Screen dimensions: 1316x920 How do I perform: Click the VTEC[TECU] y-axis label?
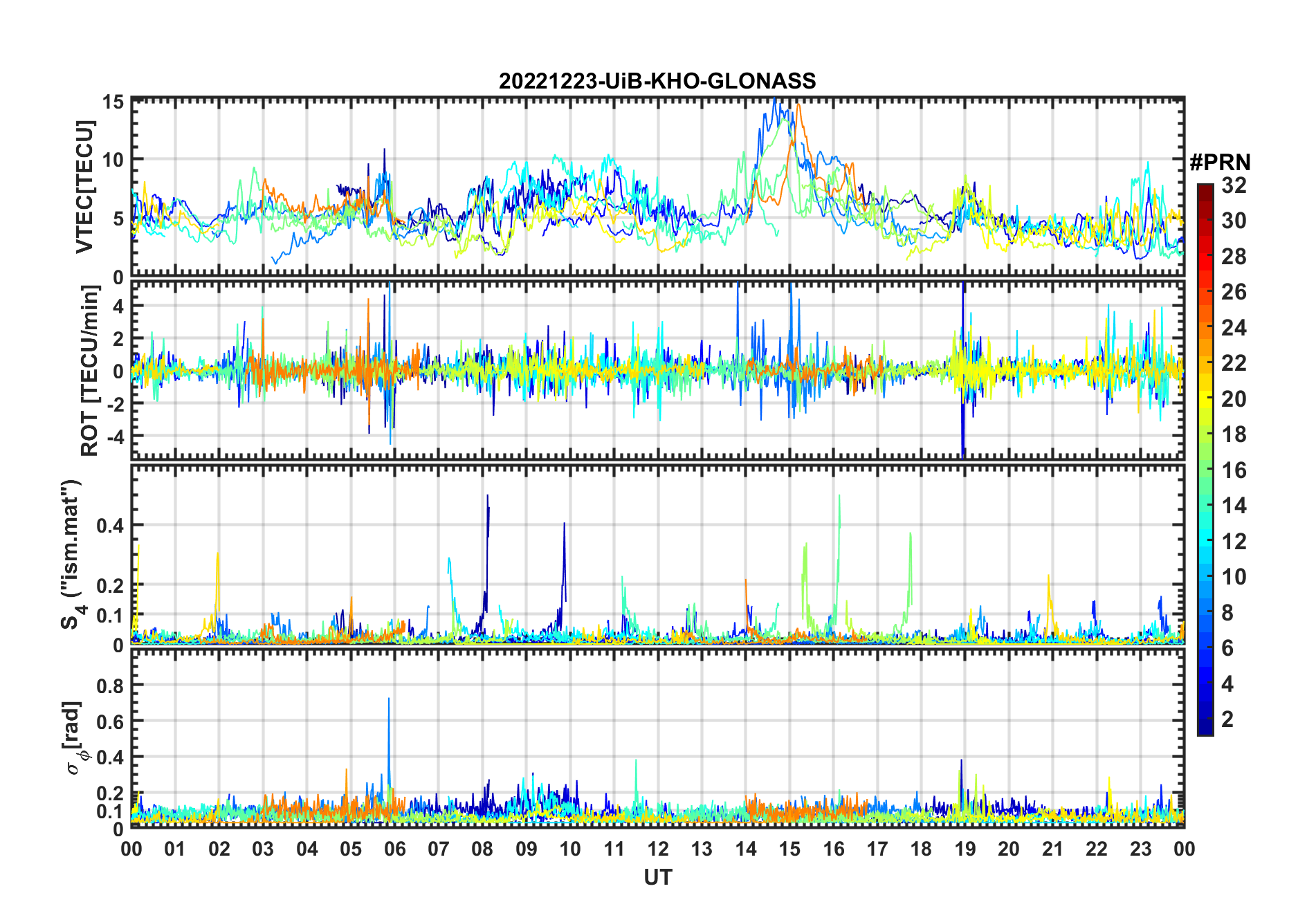(x=84, y=187)
